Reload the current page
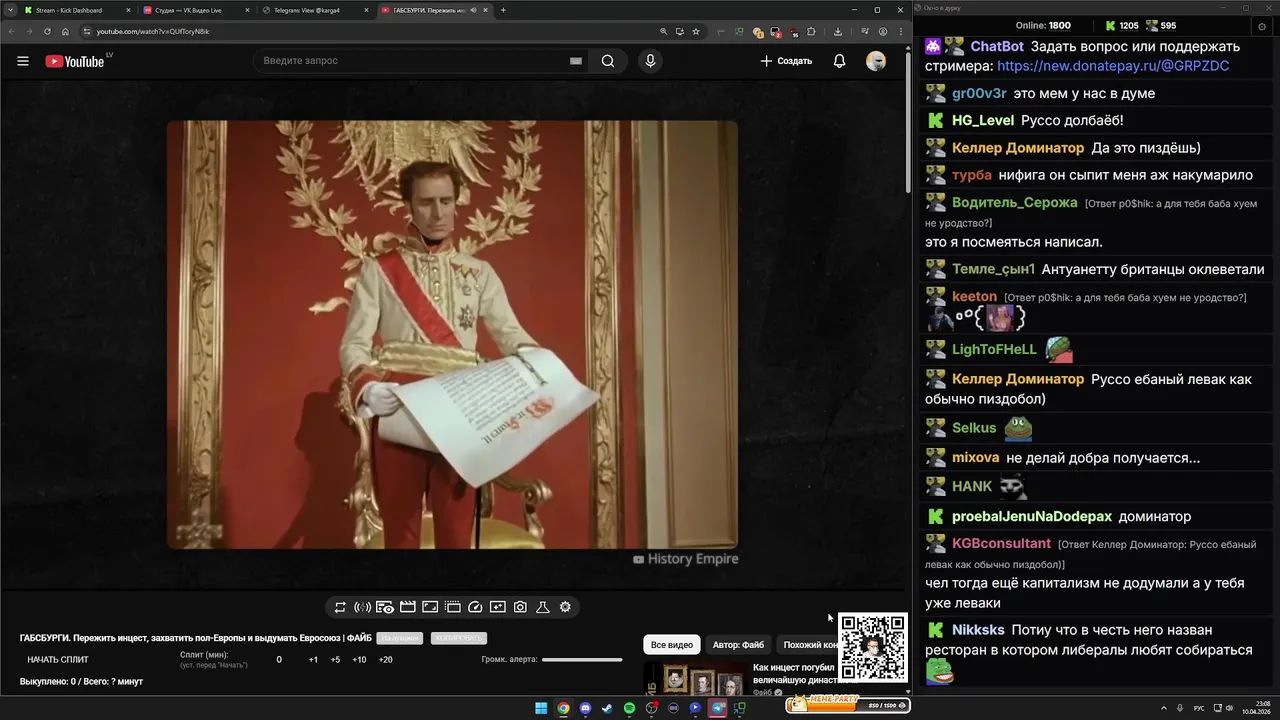1280x720 pixels. tap(47, 31)
